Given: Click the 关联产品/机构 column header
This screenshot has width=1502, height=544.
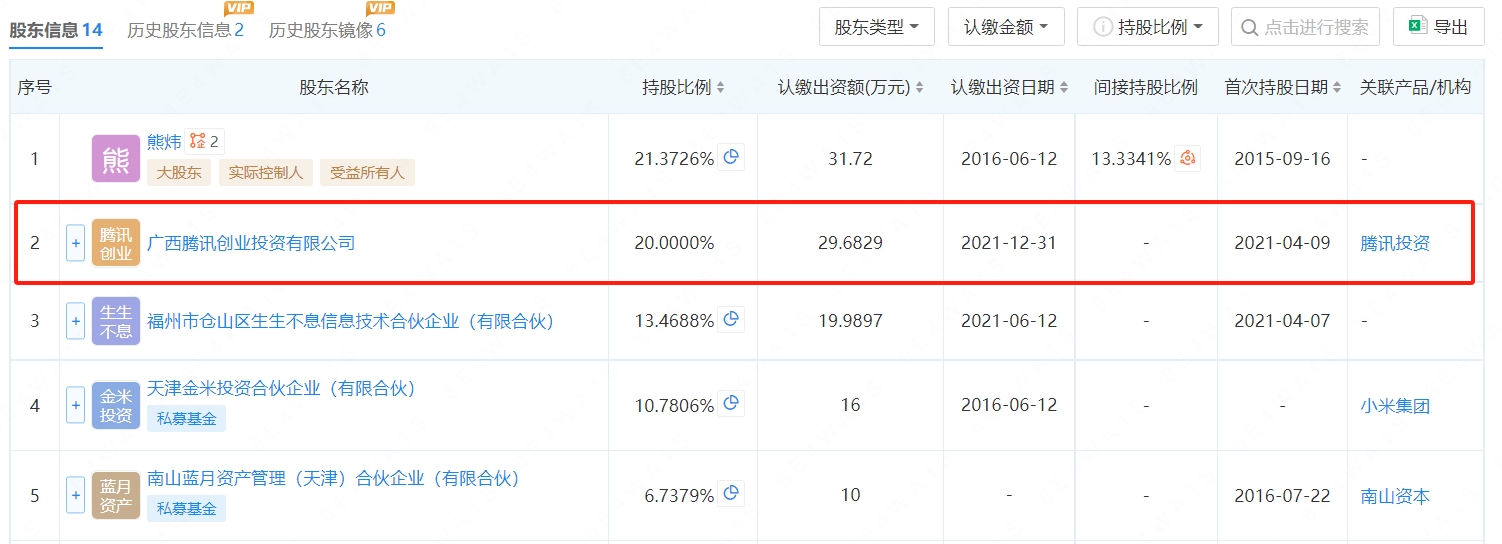Looking at the screenshot, I should pyautogui.click(x=1415, y=88).
